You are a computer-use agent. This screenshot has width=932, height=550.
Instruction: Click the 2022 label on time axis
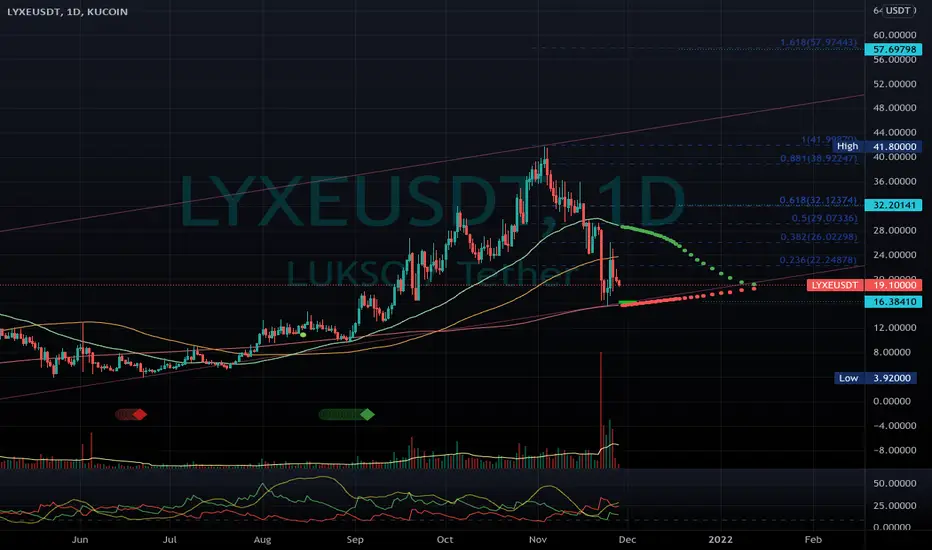720,540
